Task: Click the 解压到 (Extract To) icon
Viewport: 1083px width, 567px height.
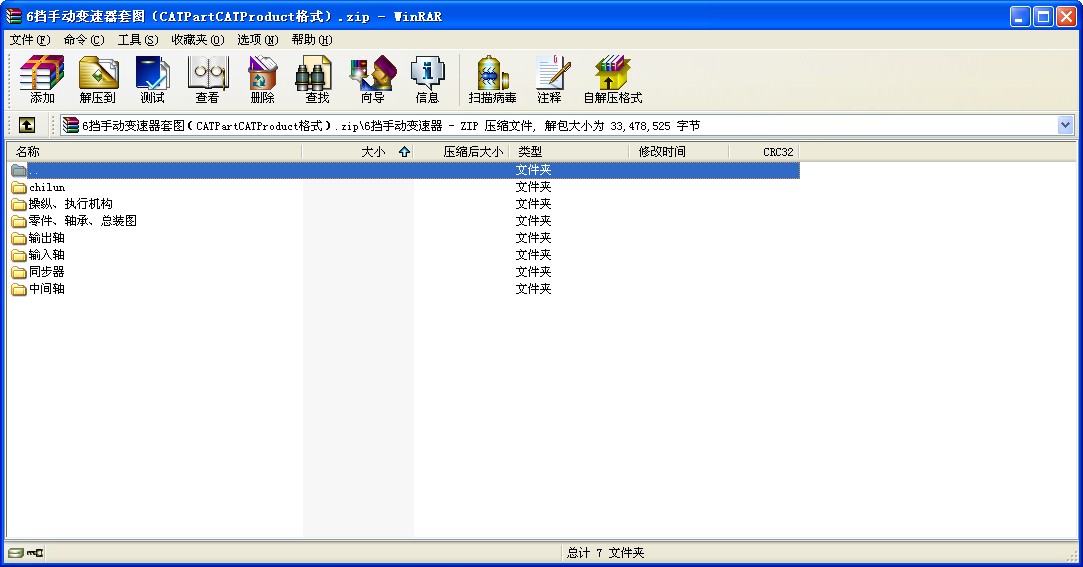Action: [x=97, y=79]
